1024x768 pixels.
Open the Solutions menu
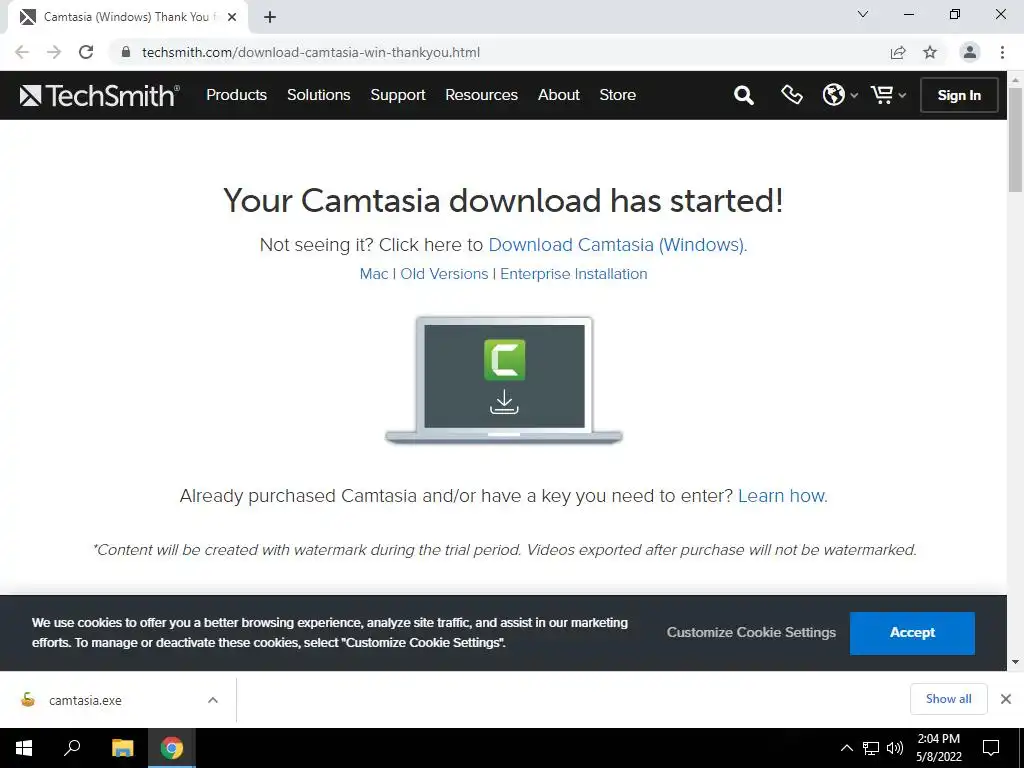[x=319, y=95]
